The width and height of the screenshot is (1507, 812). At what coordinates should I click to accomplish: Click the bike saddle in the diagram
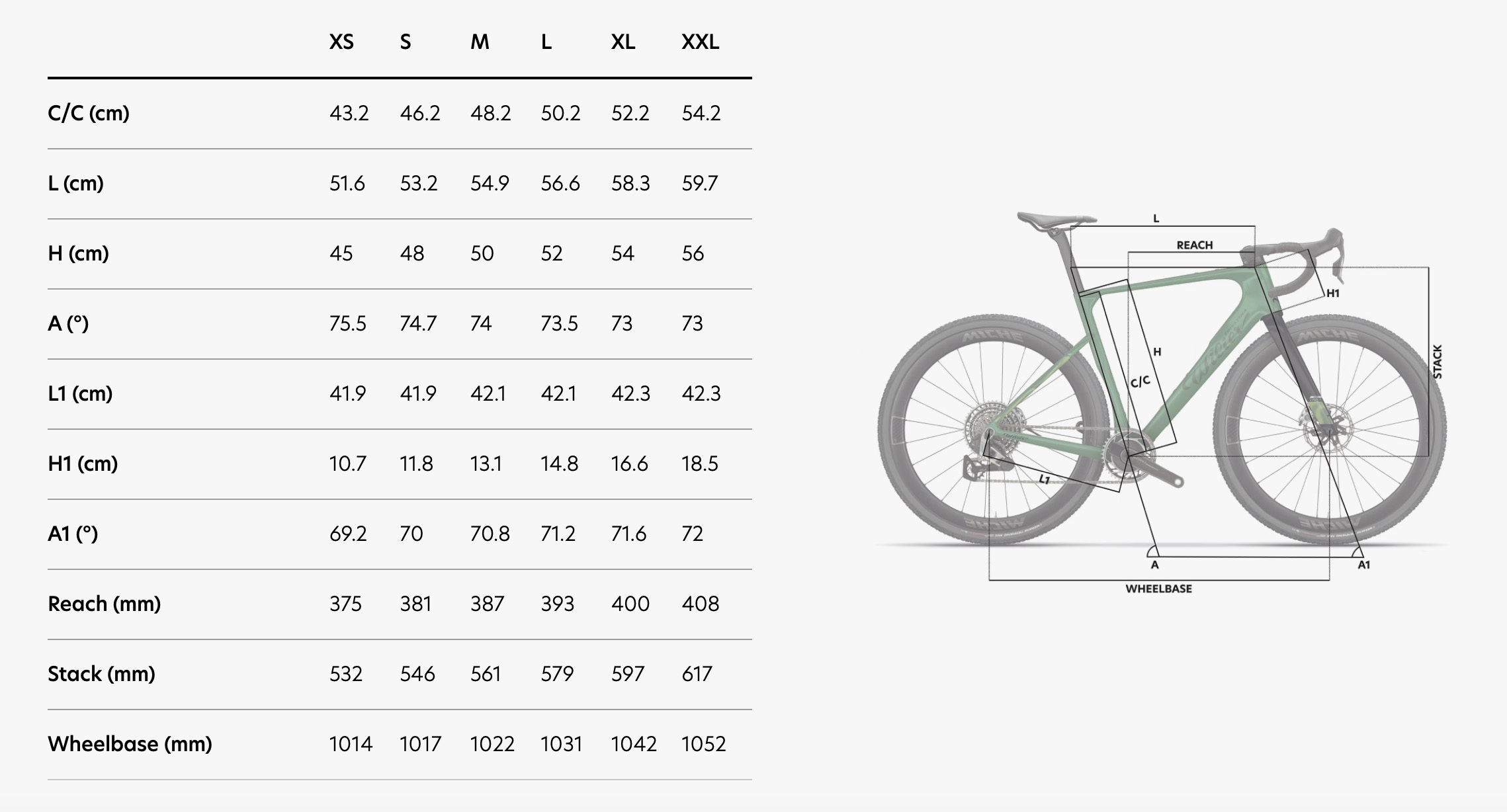(x=1056, y=221)
